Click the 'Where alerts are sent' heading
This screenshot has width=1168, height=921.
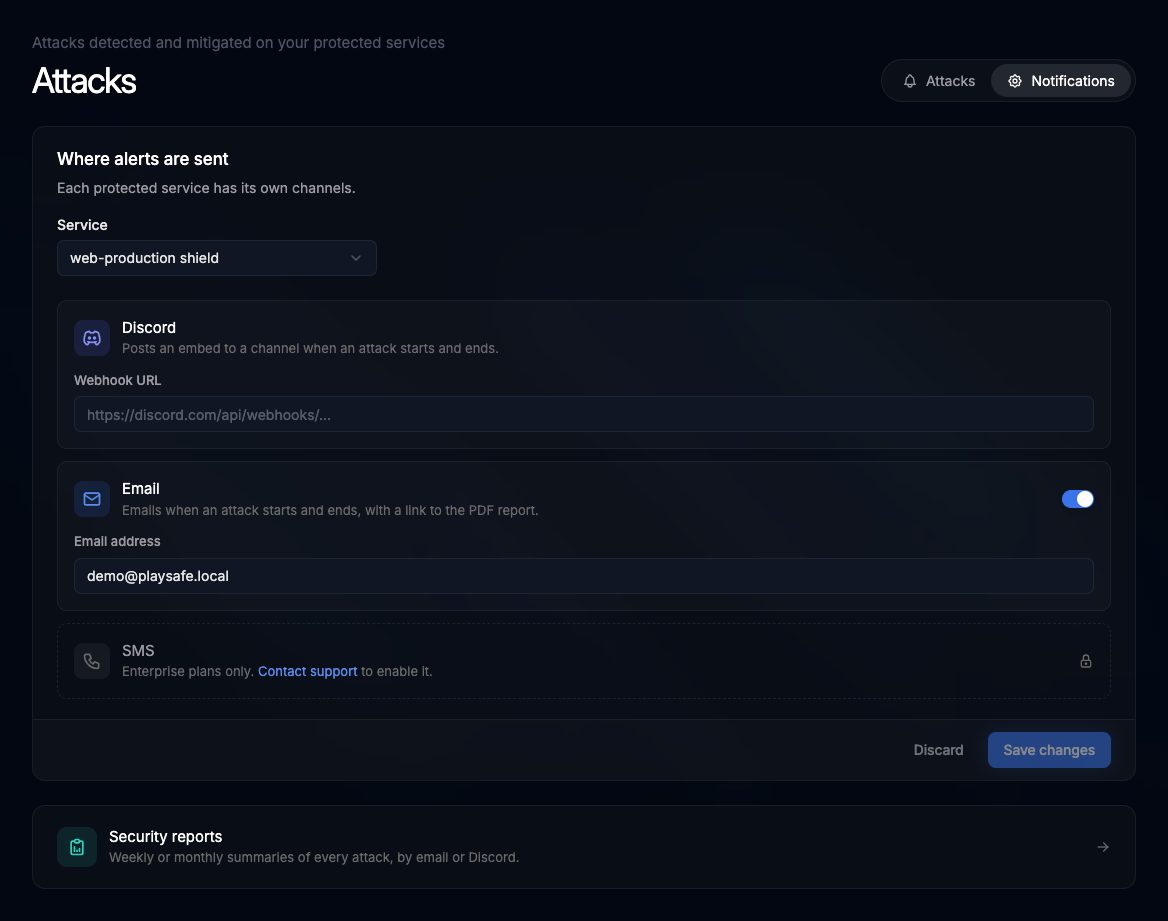142,159
